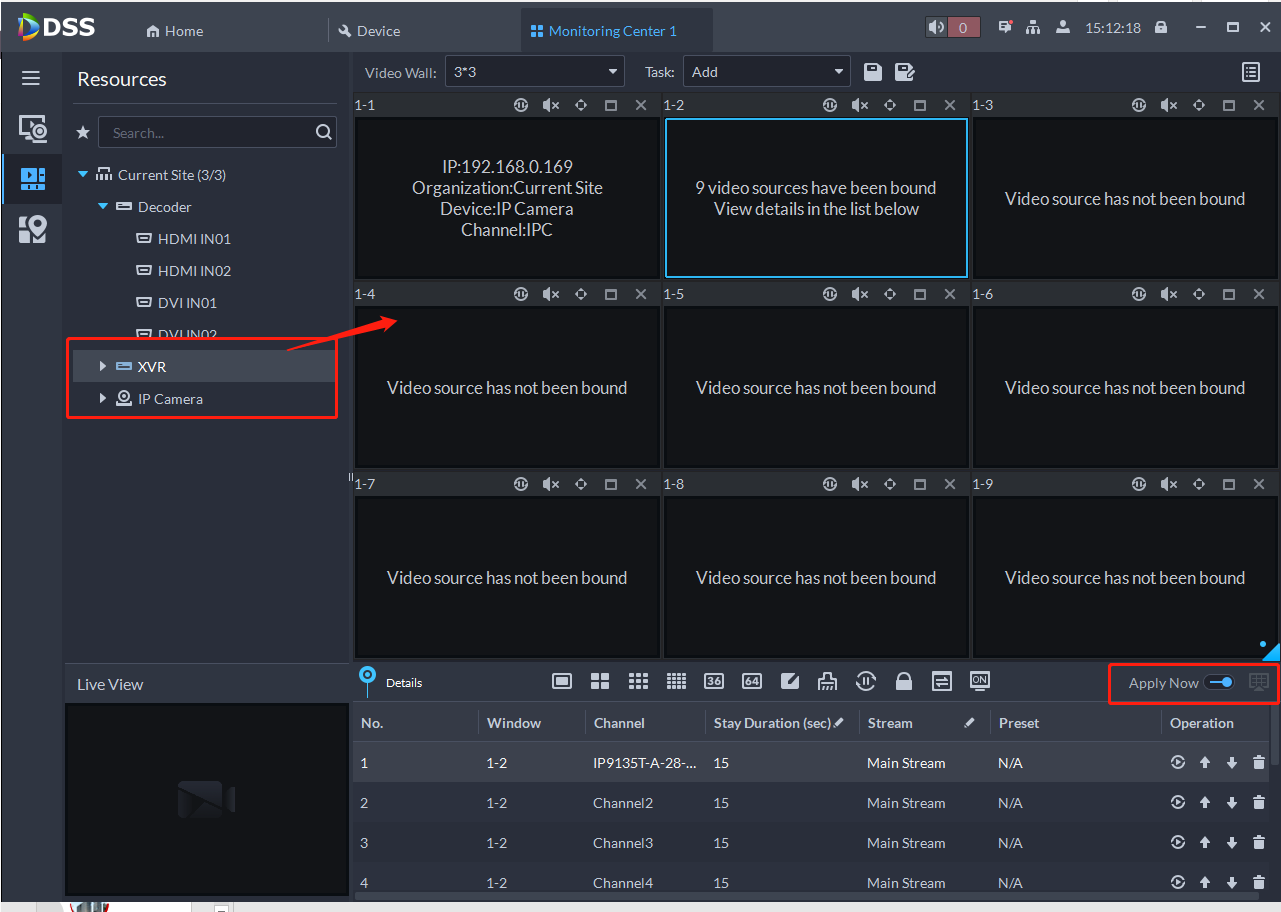Viewport: 1281px width, 912px height.
Task: Click the lock window icon in toolbar
Action: [904, 681]
